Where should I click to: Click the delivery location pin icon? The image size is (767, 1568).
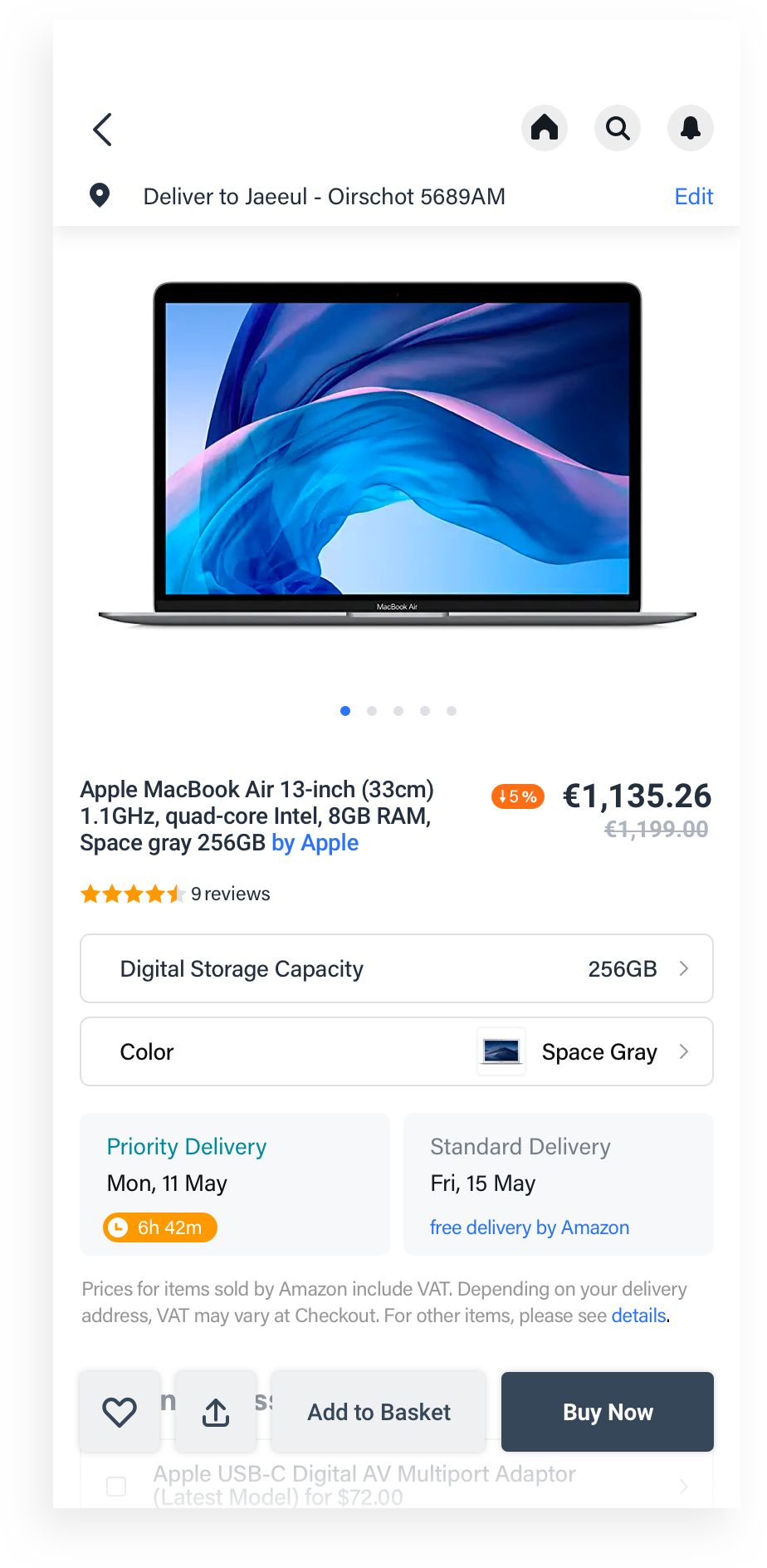pyautogui.click(x=100, y=195)
